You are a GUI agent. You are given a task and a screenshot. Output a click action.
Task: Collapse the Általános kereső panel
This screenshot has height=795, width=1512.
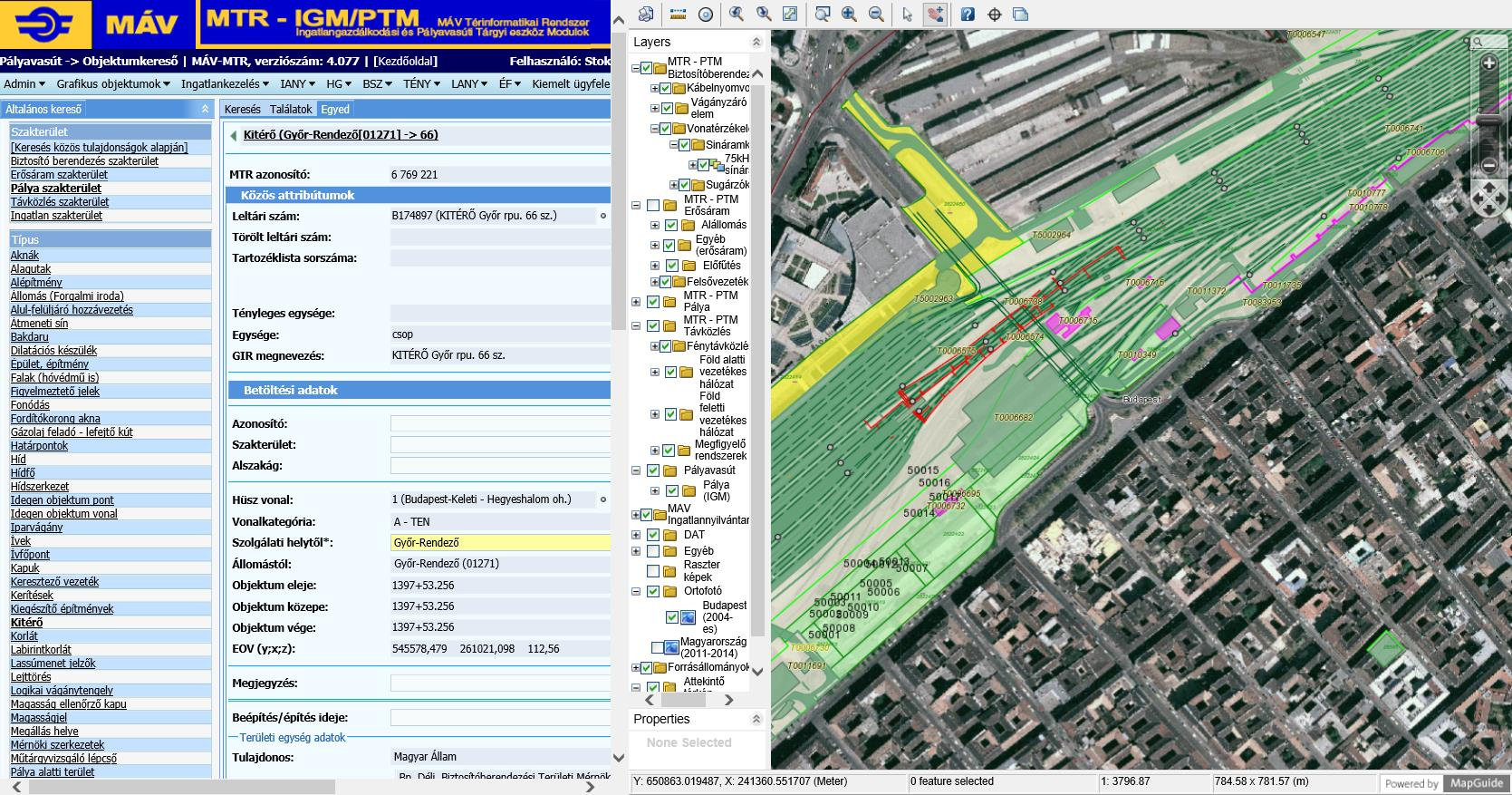pos(205,109)
